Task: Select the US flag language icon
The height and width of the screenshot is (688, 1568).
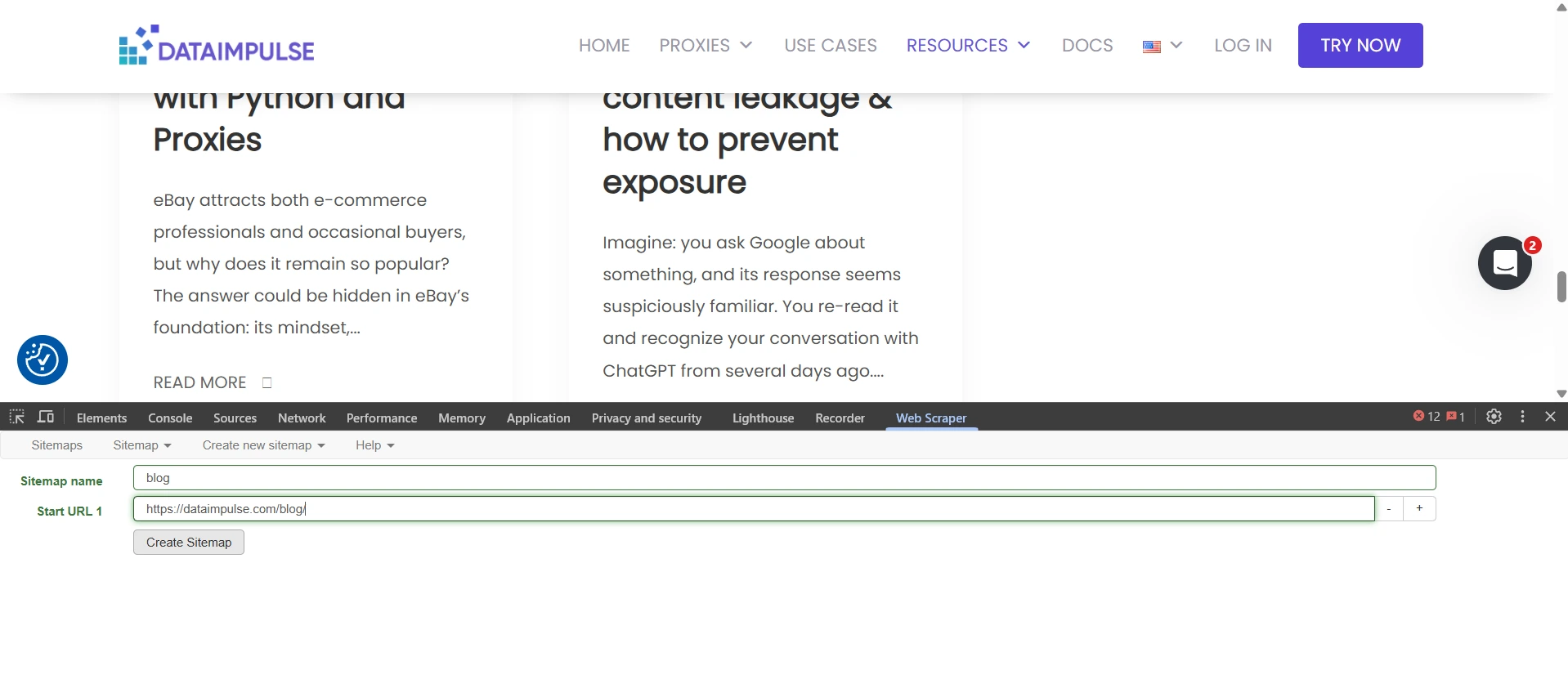Action: (1152, 47)
